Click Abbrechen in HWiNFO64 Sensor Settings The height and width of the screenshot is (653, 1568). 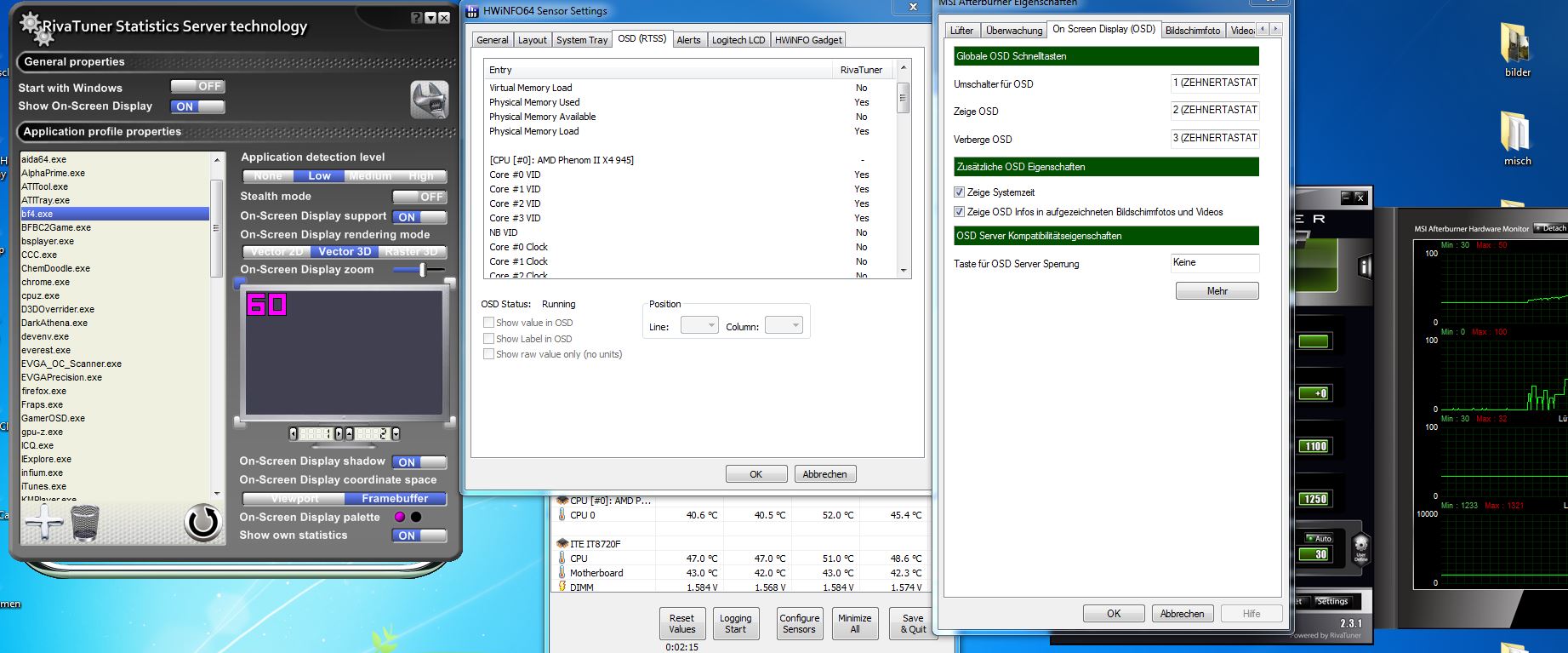(x=825, y=474)
